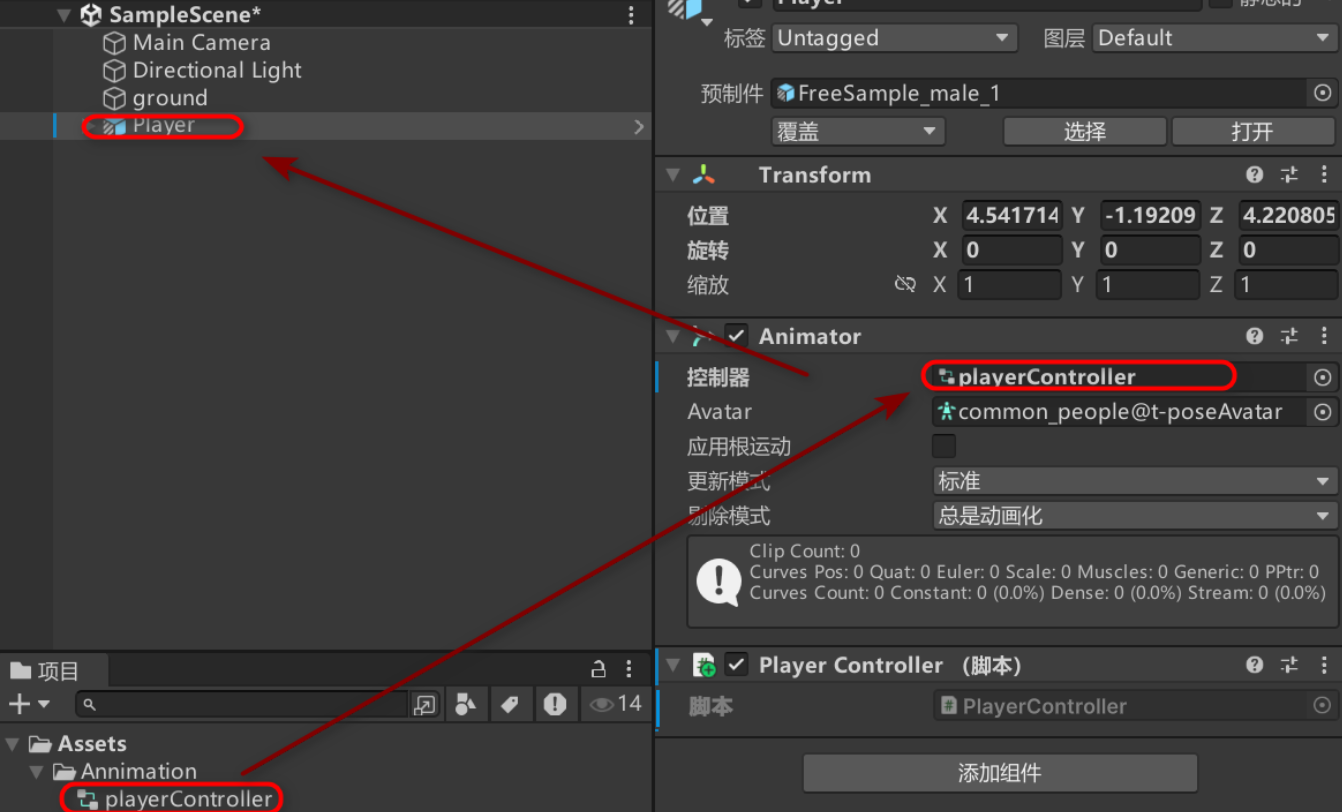Click object picker next to Avatar field
1342x812 pixels.
(1323, 412)
